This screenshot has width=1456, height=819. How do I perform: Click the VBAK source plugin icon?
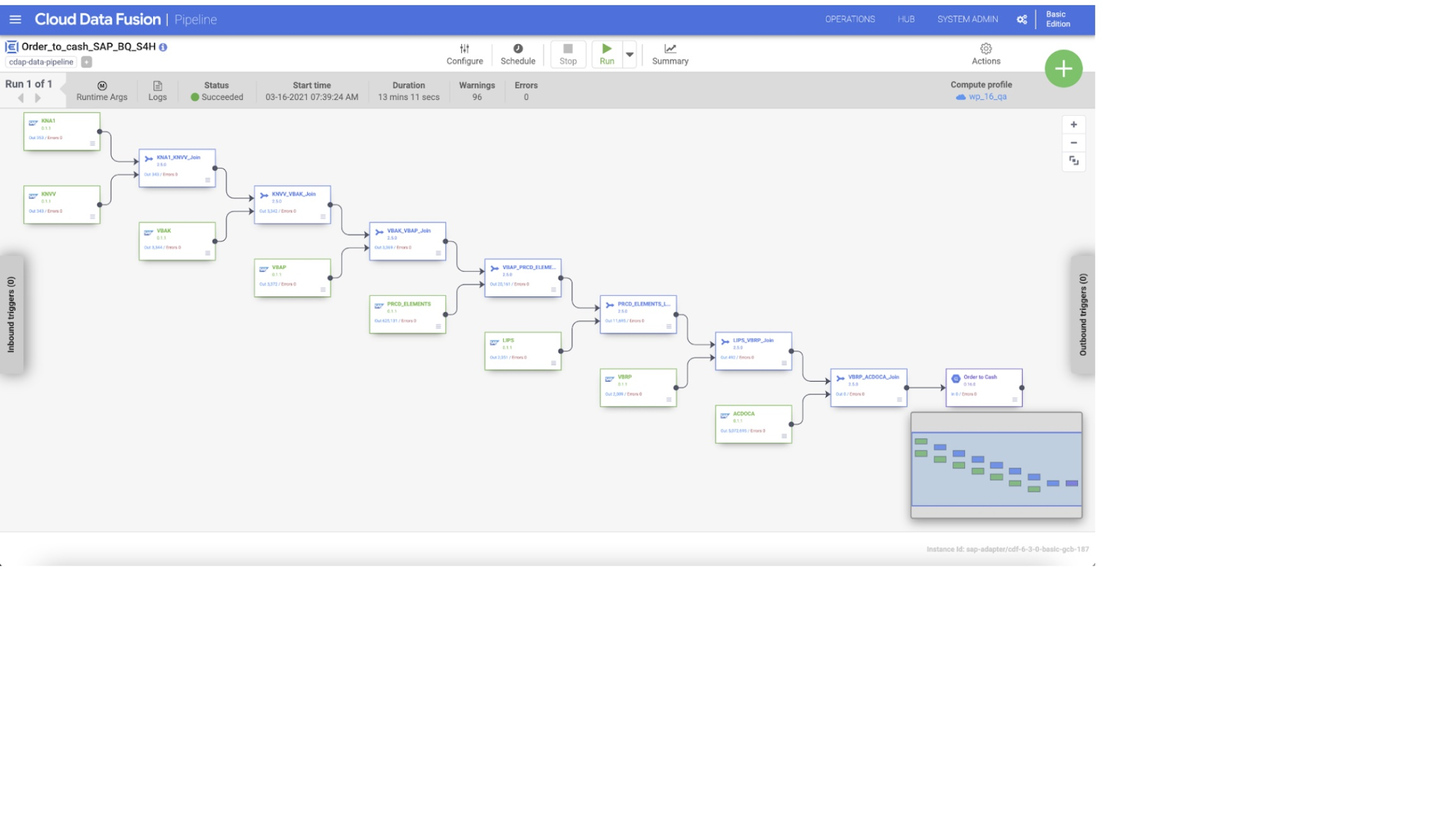coord(149,233)
